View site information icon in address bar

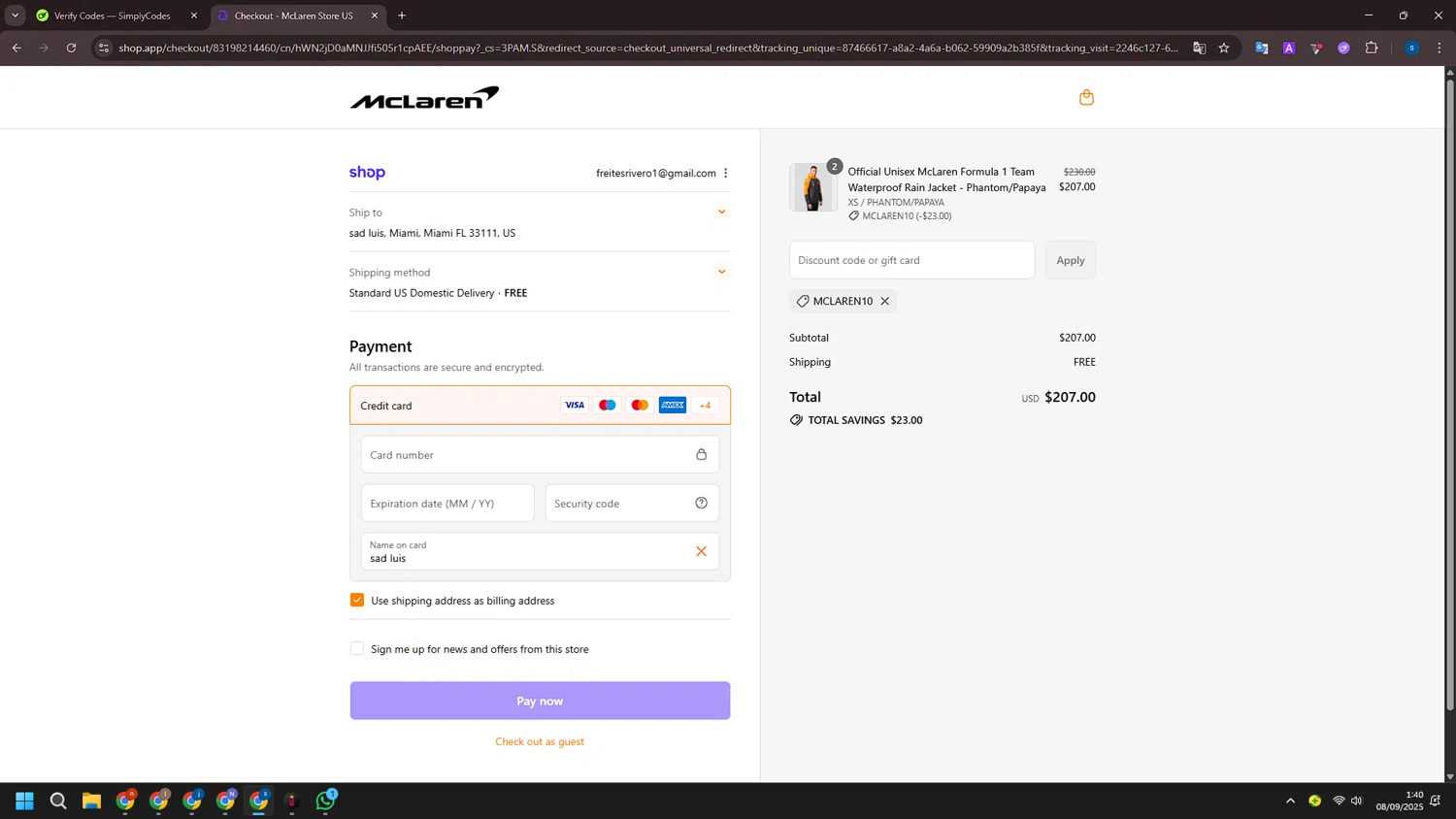tap(104, 48)
